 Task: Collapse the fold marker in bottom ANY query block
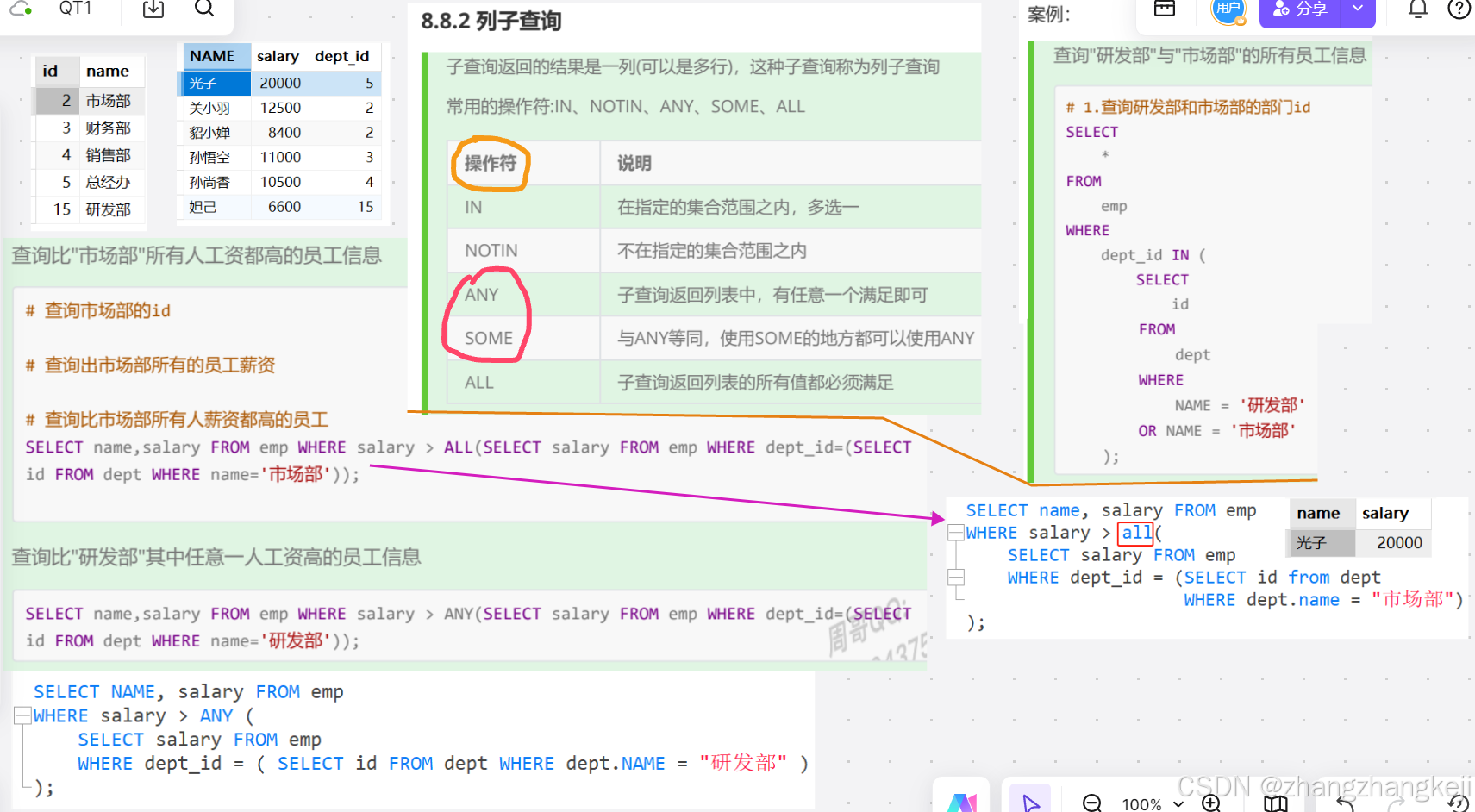(x=22, y=715)
